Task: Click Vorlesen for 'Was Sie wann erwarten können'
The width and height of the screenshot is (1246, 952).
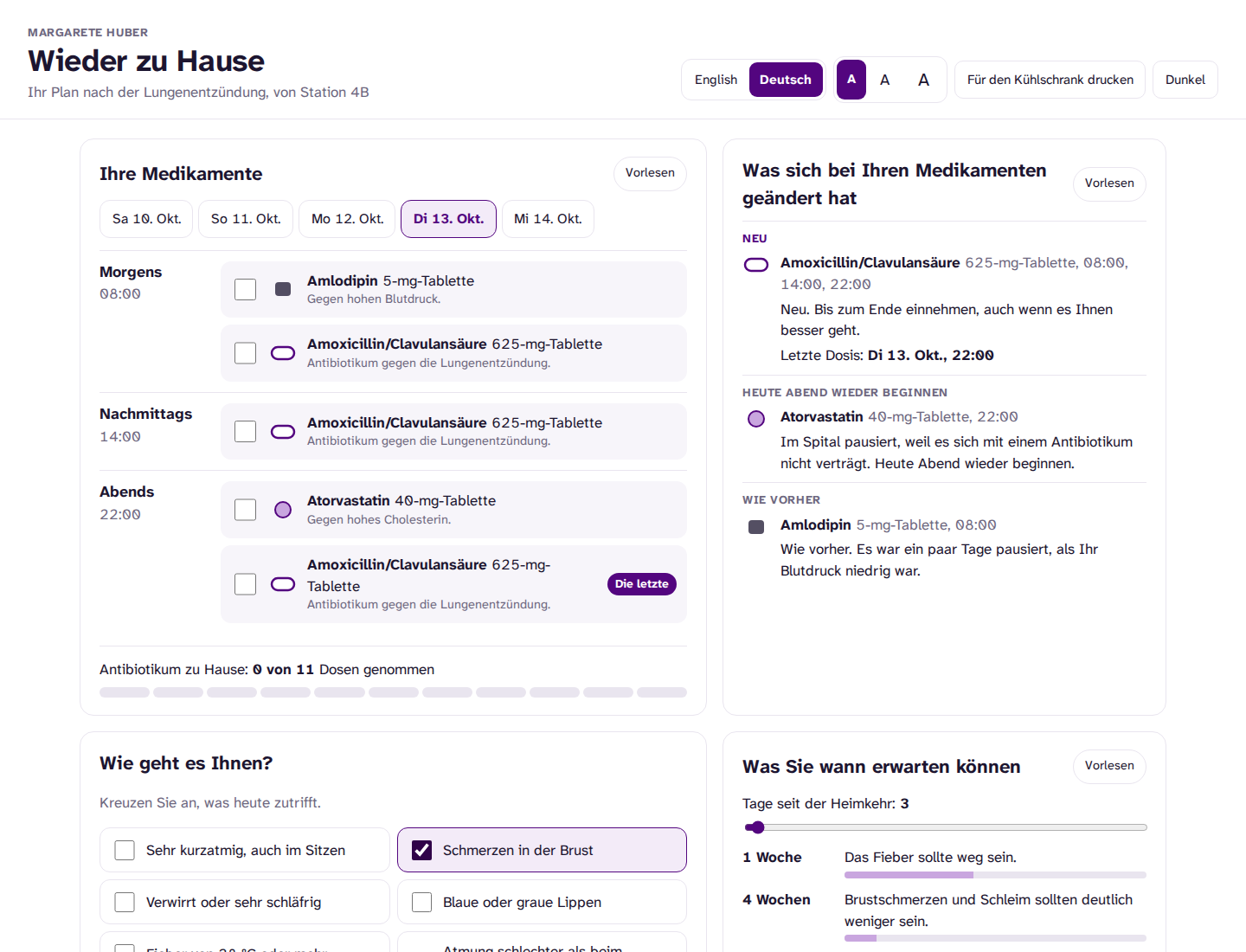Action: pyautogui.click(x=1109, y=766)
